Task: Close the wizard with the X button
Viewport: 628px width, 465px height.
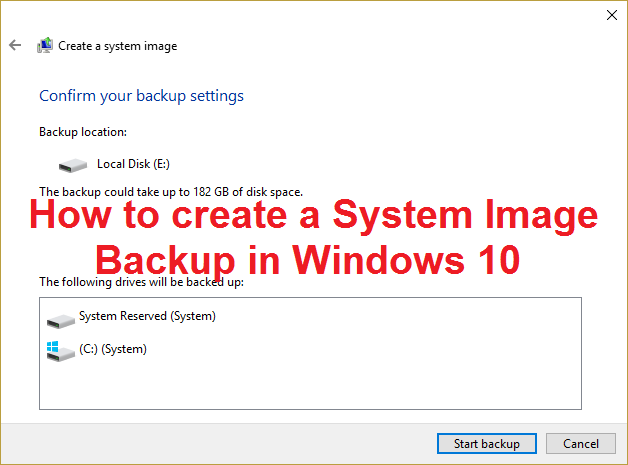Action: 612,15
